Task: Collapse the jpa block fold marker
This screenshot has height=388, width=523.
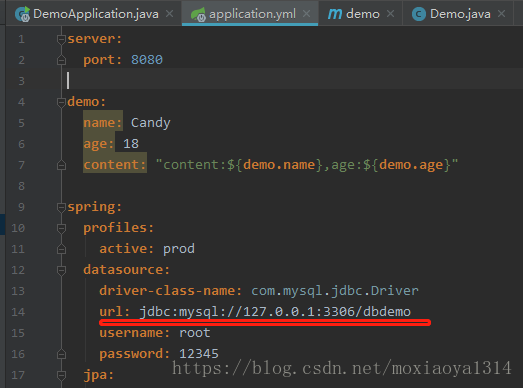Action: pos(61,375)
